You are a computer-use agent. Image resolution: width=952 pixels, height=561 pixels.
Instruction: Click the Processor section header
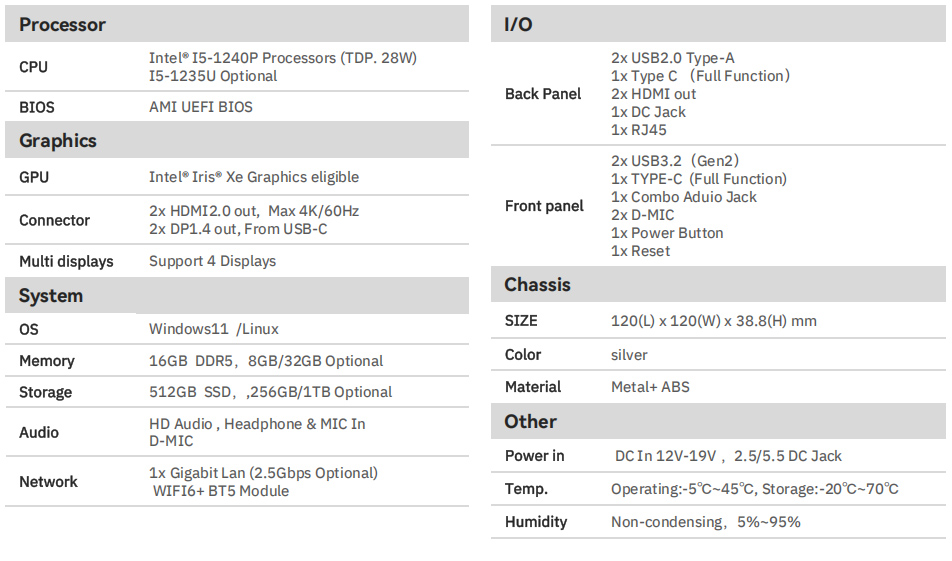[62, 24]
